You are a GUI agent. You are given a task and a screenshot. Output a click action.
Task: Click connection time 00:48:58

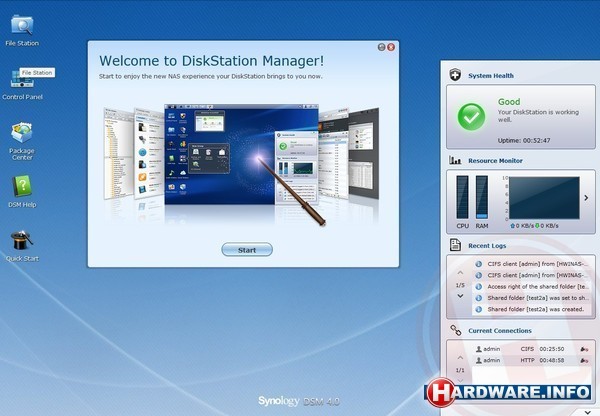click(551, 361)
